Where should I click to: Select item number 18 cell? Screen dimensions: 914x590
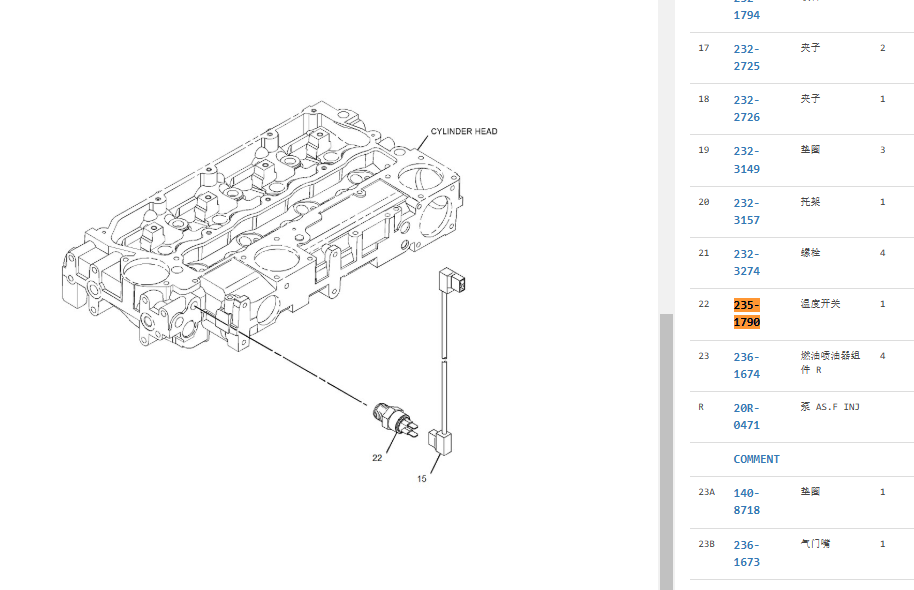704,99
